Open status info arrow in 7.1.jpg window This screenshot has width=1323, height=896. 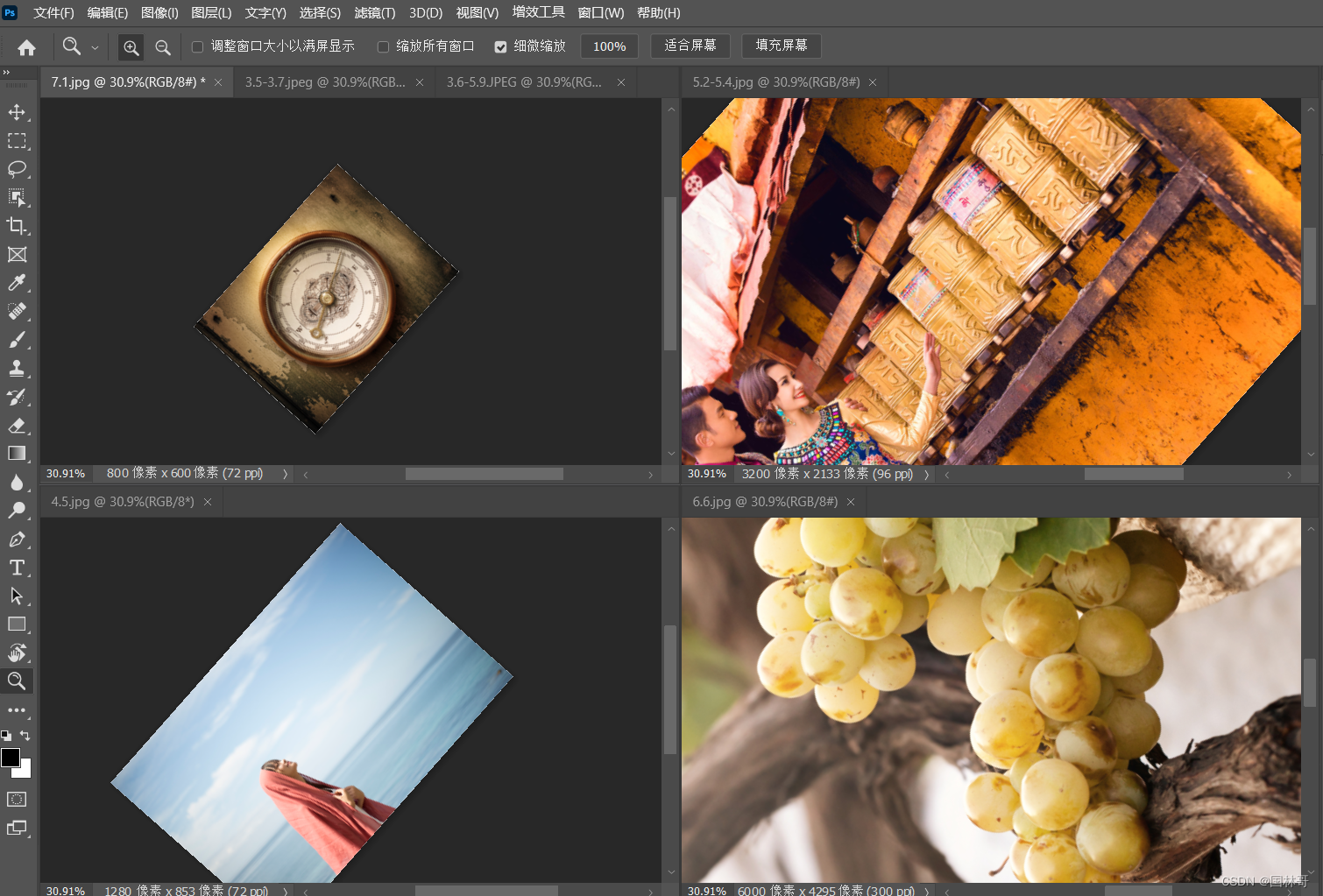285,474
